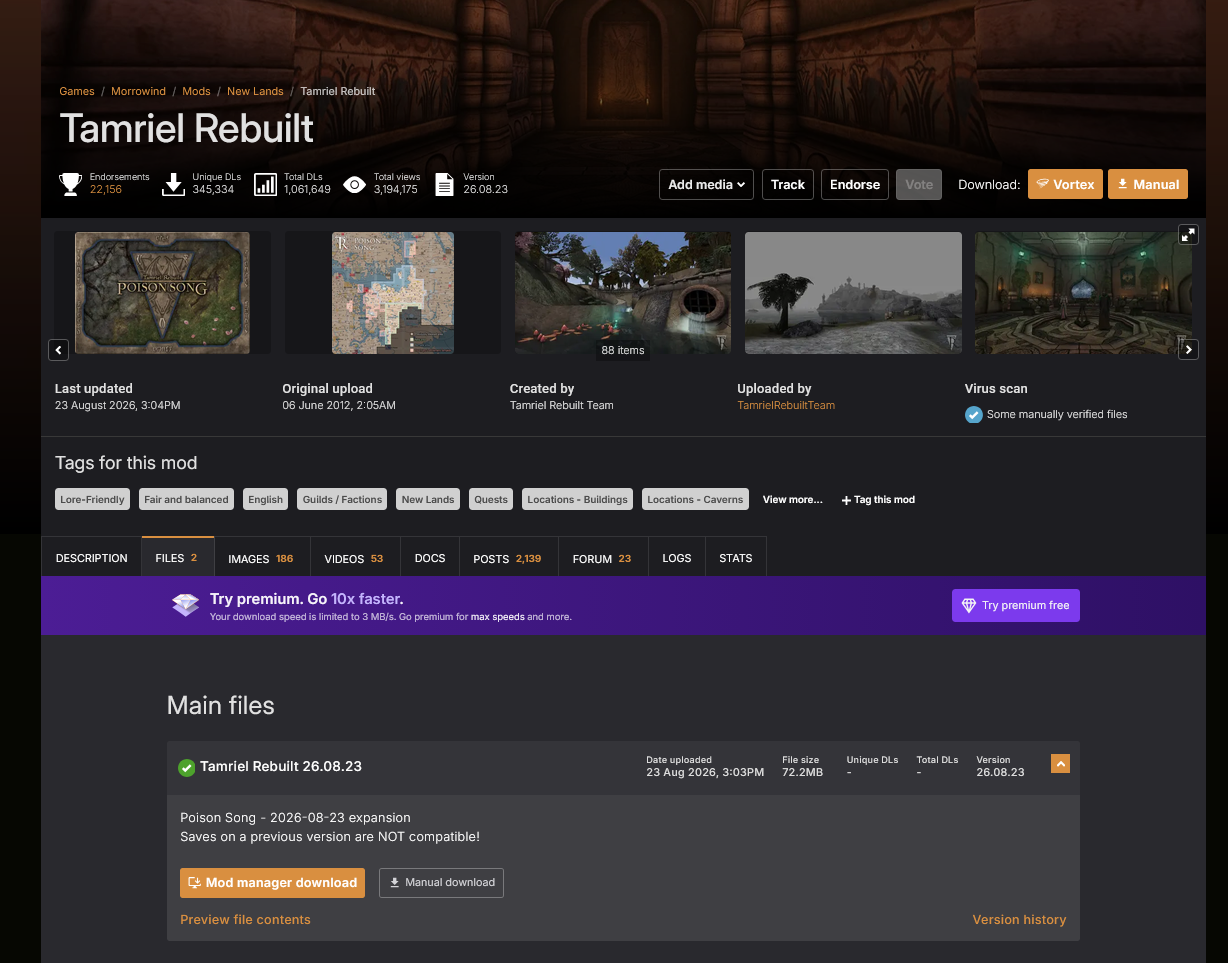Click the 22,156 endorsements count
This screenshot has height=963, width=1228.
click(106, 190)
